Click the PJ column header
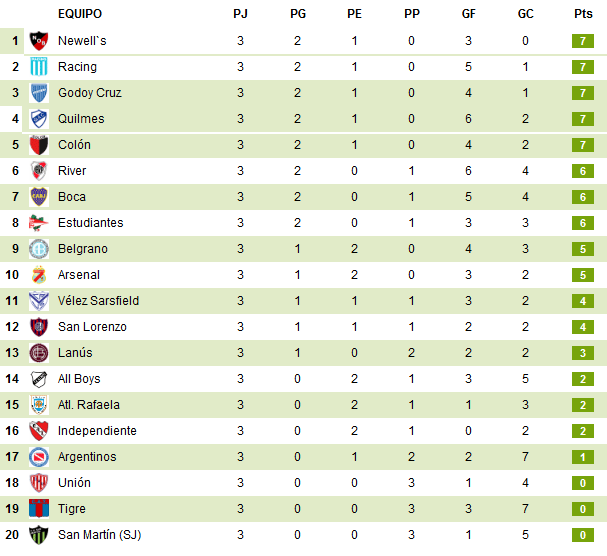The image size is (607, 556). (240, 14)
